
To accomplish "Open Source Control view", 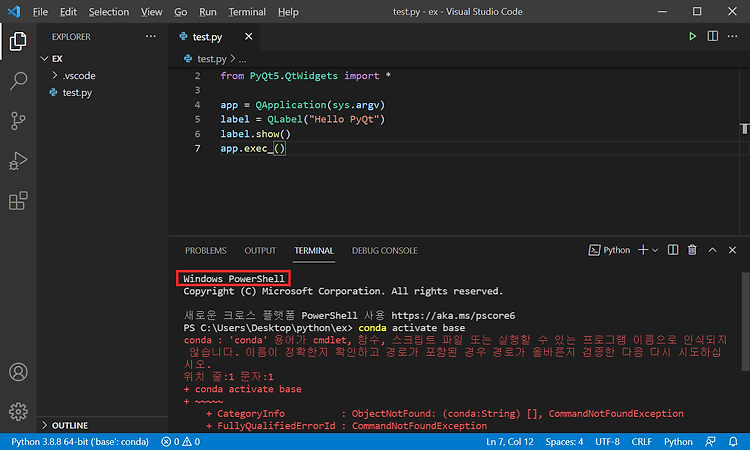I will coord(18,121).
